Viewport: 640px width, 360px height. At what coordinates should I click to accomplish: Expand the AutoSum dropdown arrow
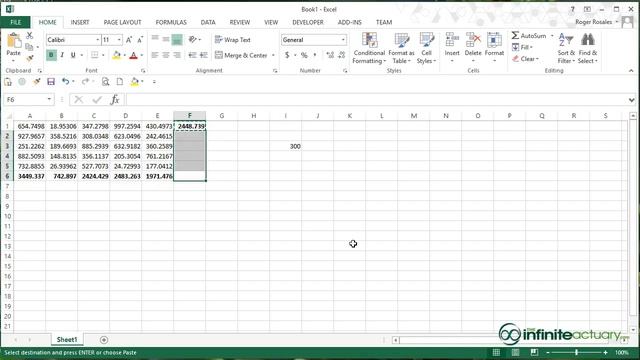[552, 36]
